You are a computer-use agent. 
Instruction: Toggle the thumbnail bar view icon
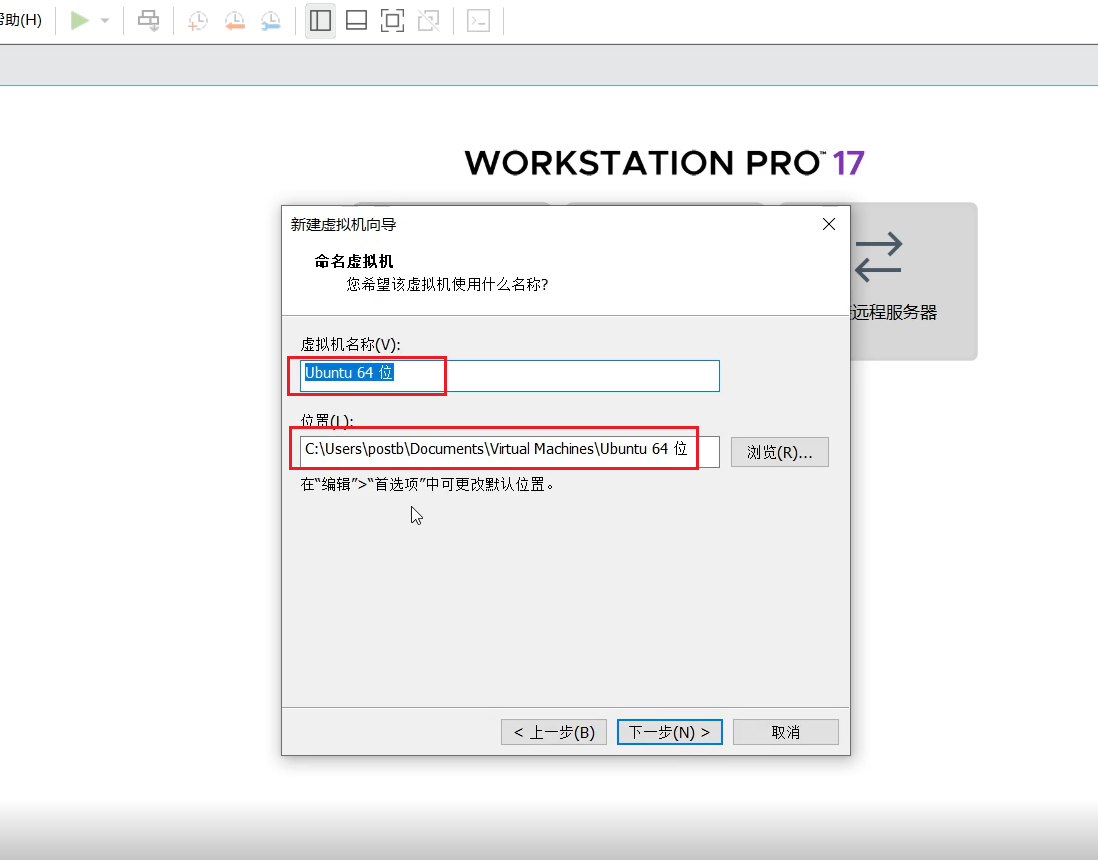pyautogui.click(x=356, y=20)
